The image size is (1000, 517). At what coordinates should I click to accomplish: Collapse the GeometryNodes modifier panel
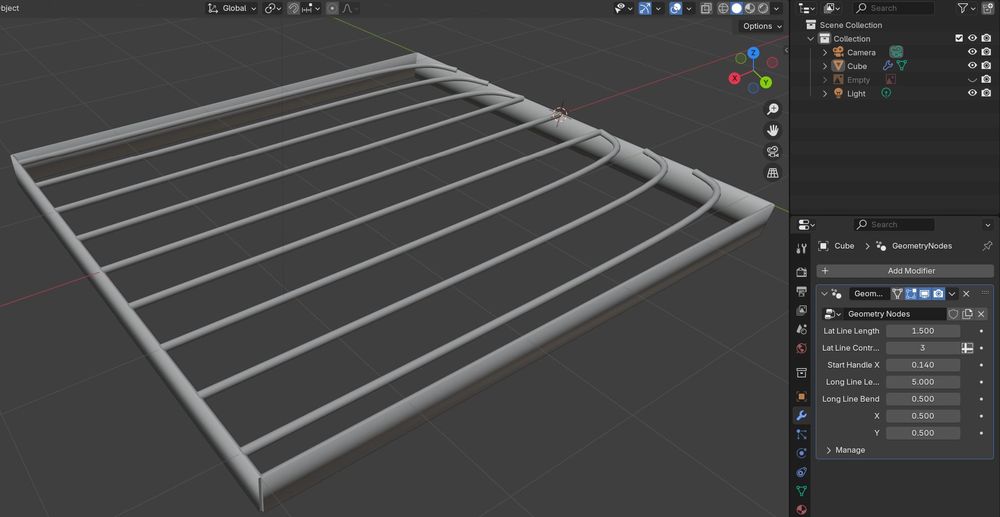tap(824, 294)
